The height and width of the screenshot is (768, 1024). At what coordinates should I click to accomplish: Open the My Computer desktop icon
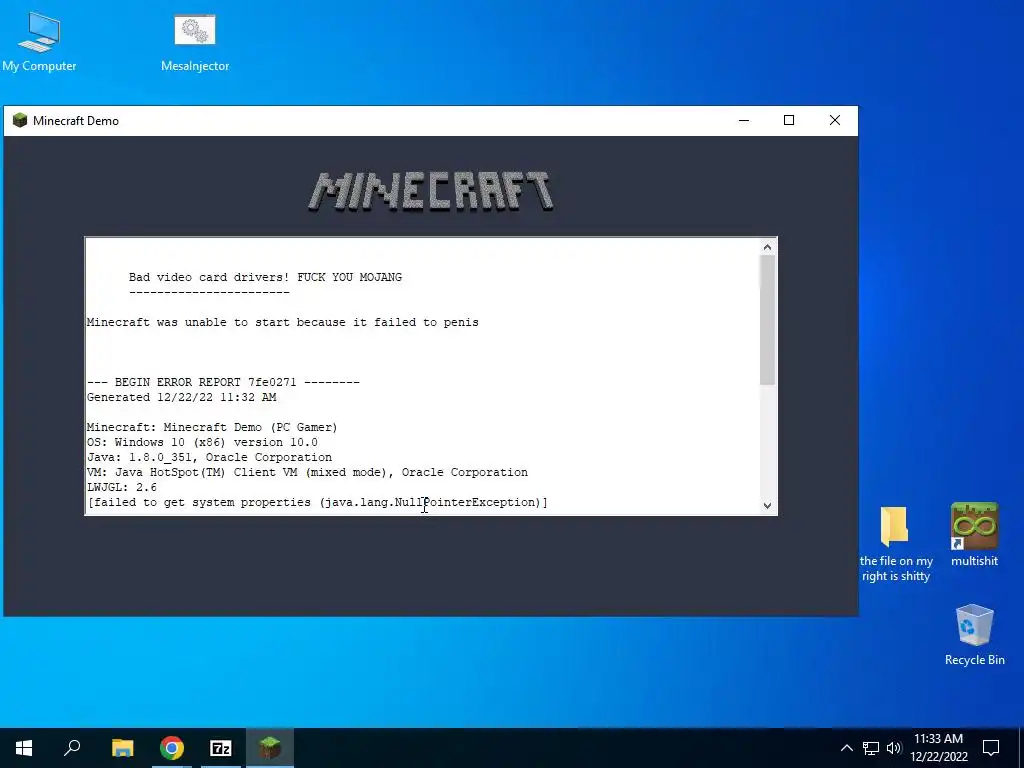(39, 41)
